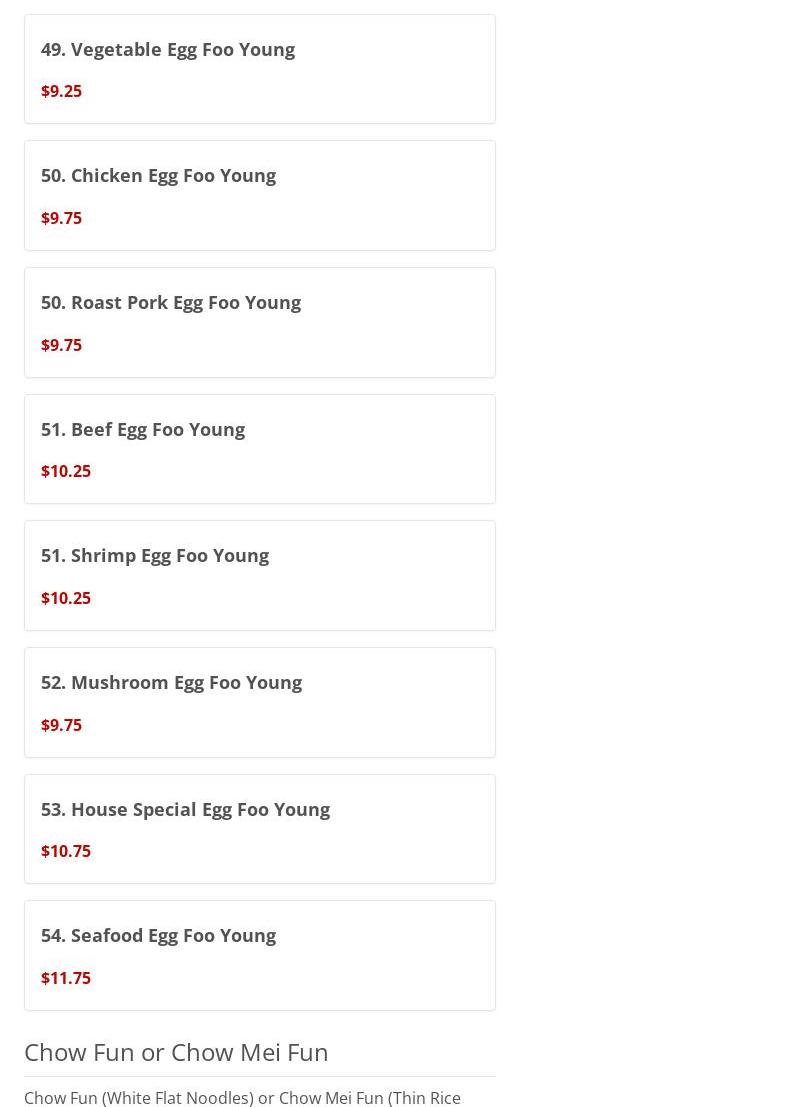Click $9.75 price under Mushroom
The image size is (785, 1107).
click(61, 725)
